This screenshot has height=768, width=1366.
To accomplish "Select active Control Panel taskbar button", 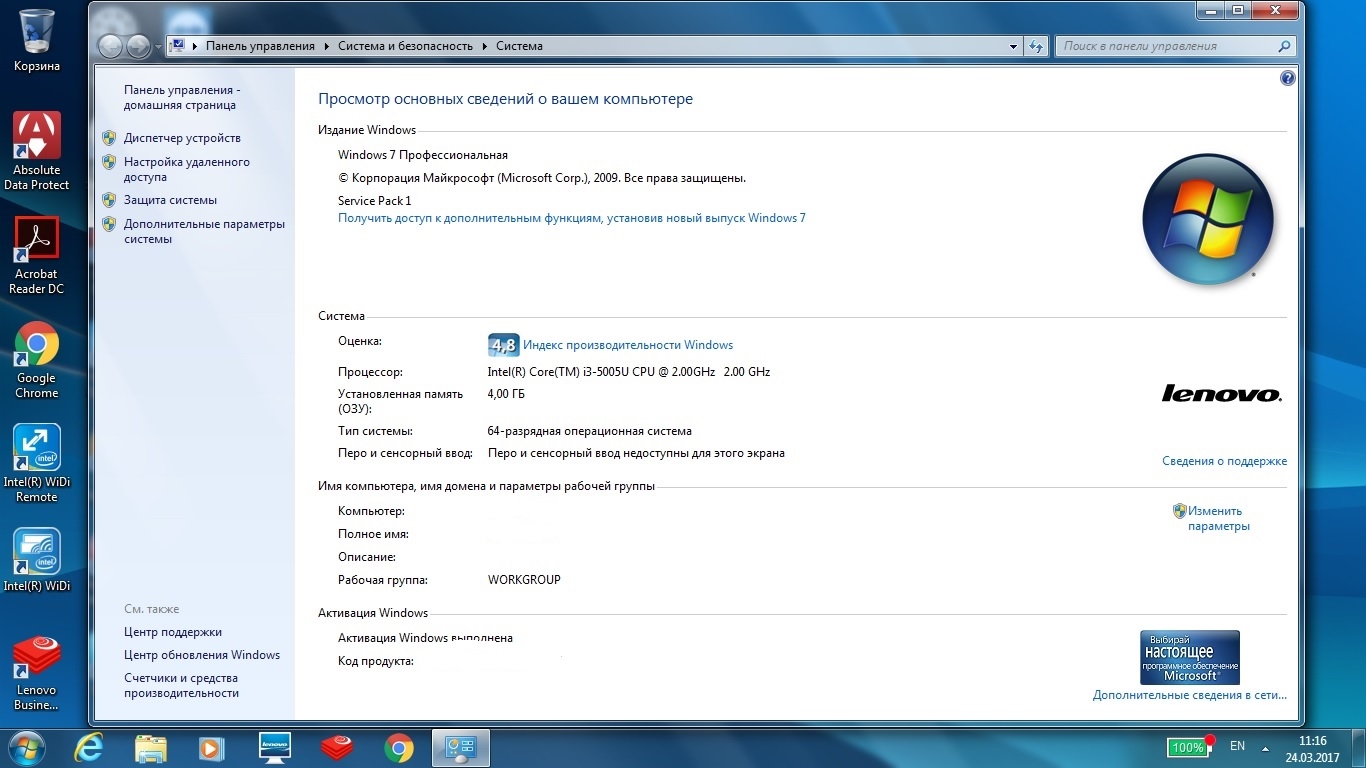I will pos(460,748).
